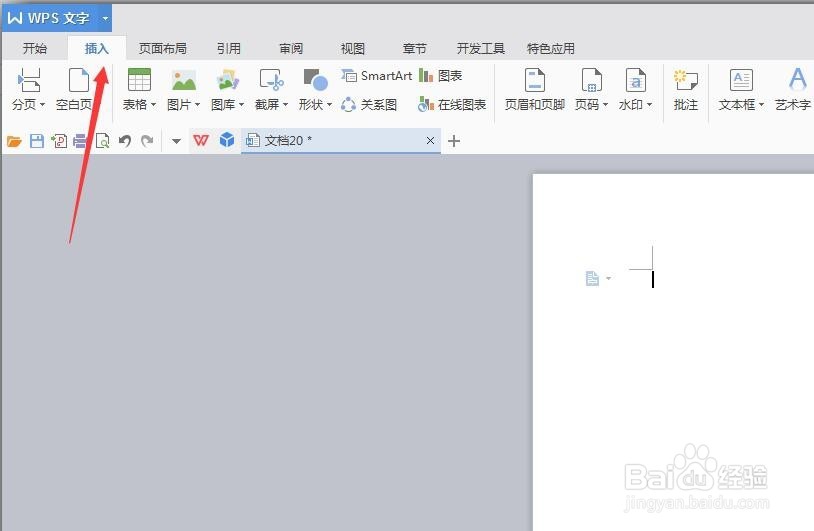Open the 开发工具 tab

point(481,49)
